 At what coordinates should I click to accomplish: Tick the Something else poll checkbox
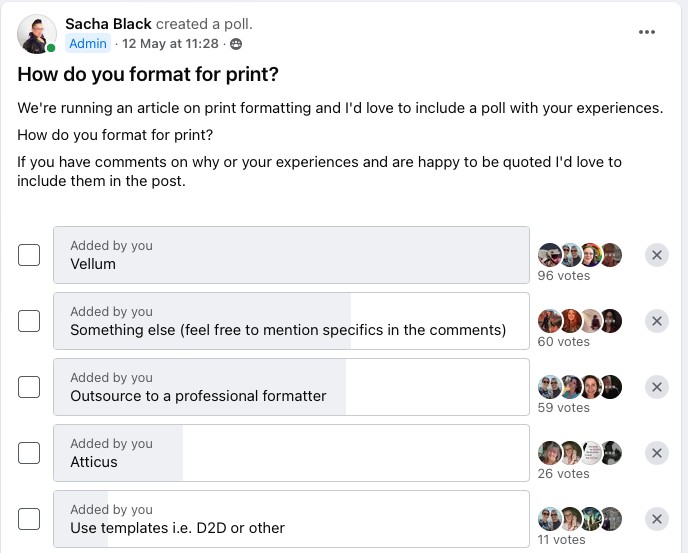pyautogui.click(x=30, y=321)
